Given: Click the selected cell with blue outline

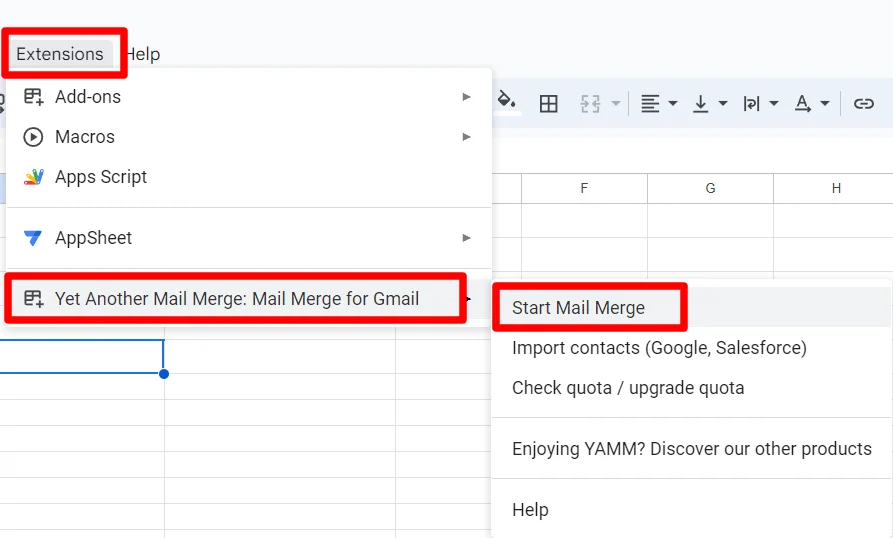Looking at the screenshot, I should pyautogui.click(x=81, y=356).
